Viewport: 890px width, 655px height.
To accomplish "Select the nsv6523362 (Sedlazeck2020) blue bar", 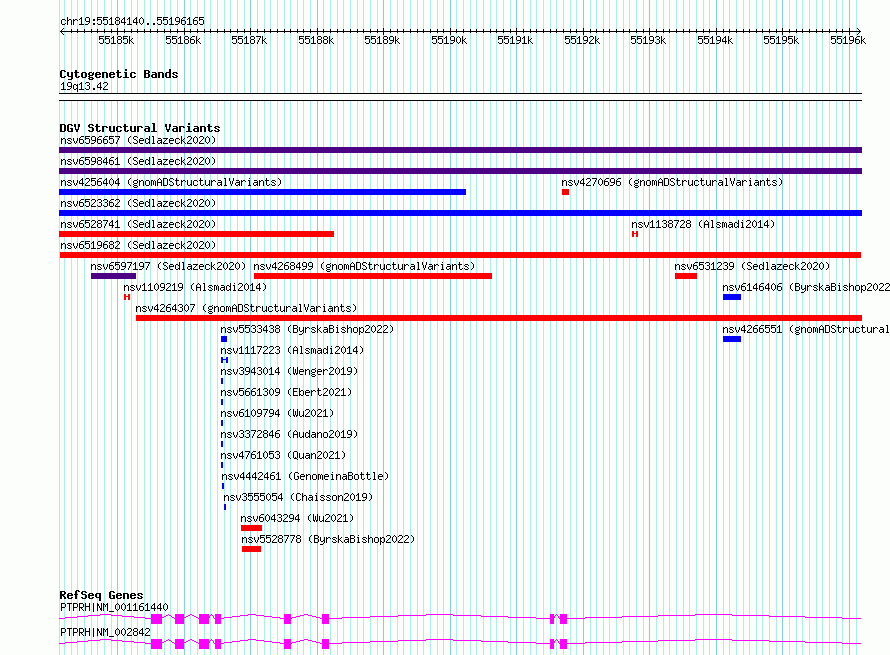I will click(x=460, y=213).
